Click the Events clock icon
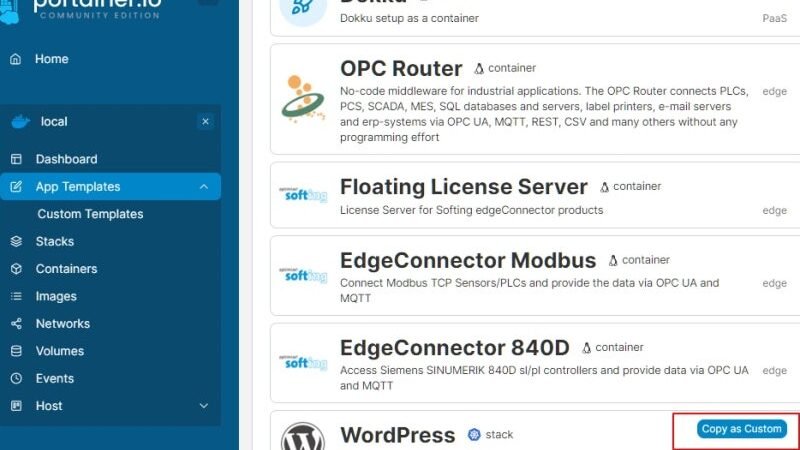 [x=16, y=379]
